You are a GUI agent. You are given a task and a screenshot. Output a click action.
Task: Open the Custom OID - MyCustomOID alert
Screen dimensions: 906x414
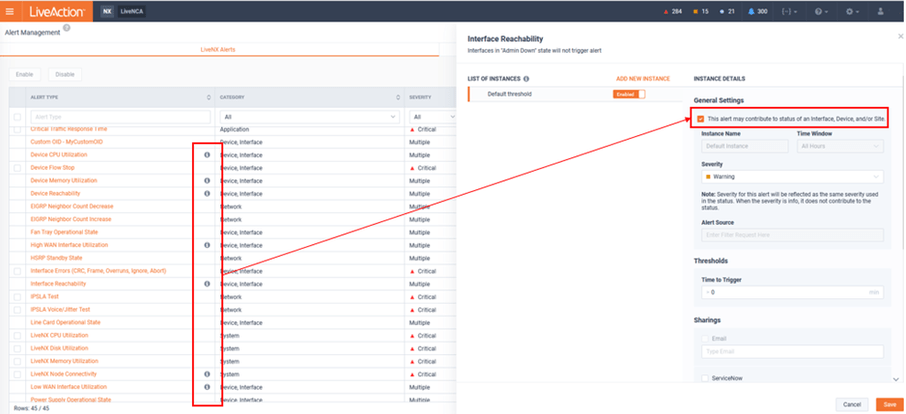[66, 142]
